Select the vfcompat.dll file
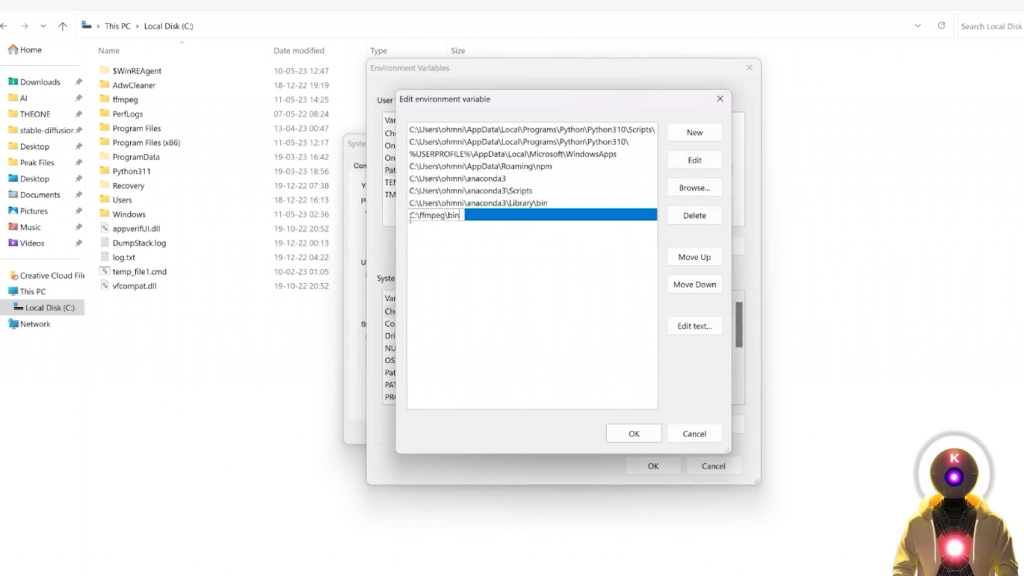1024x576 pixels. [134, 286]
